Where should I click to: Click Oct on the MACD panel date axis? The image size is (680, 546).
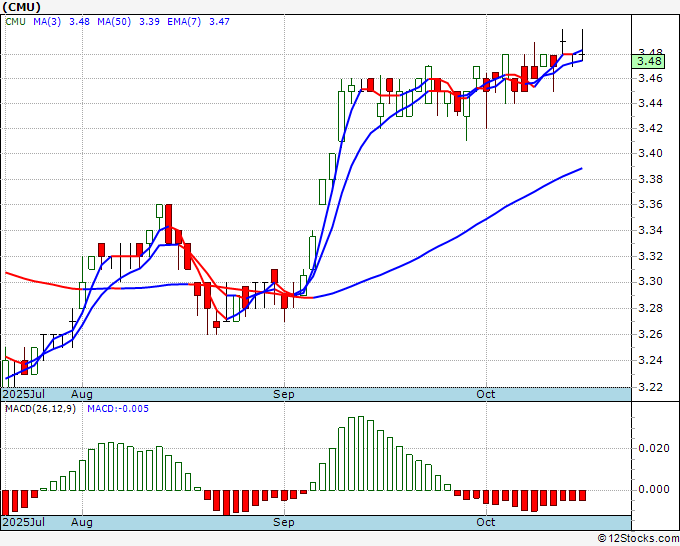[x=485, y=522]
